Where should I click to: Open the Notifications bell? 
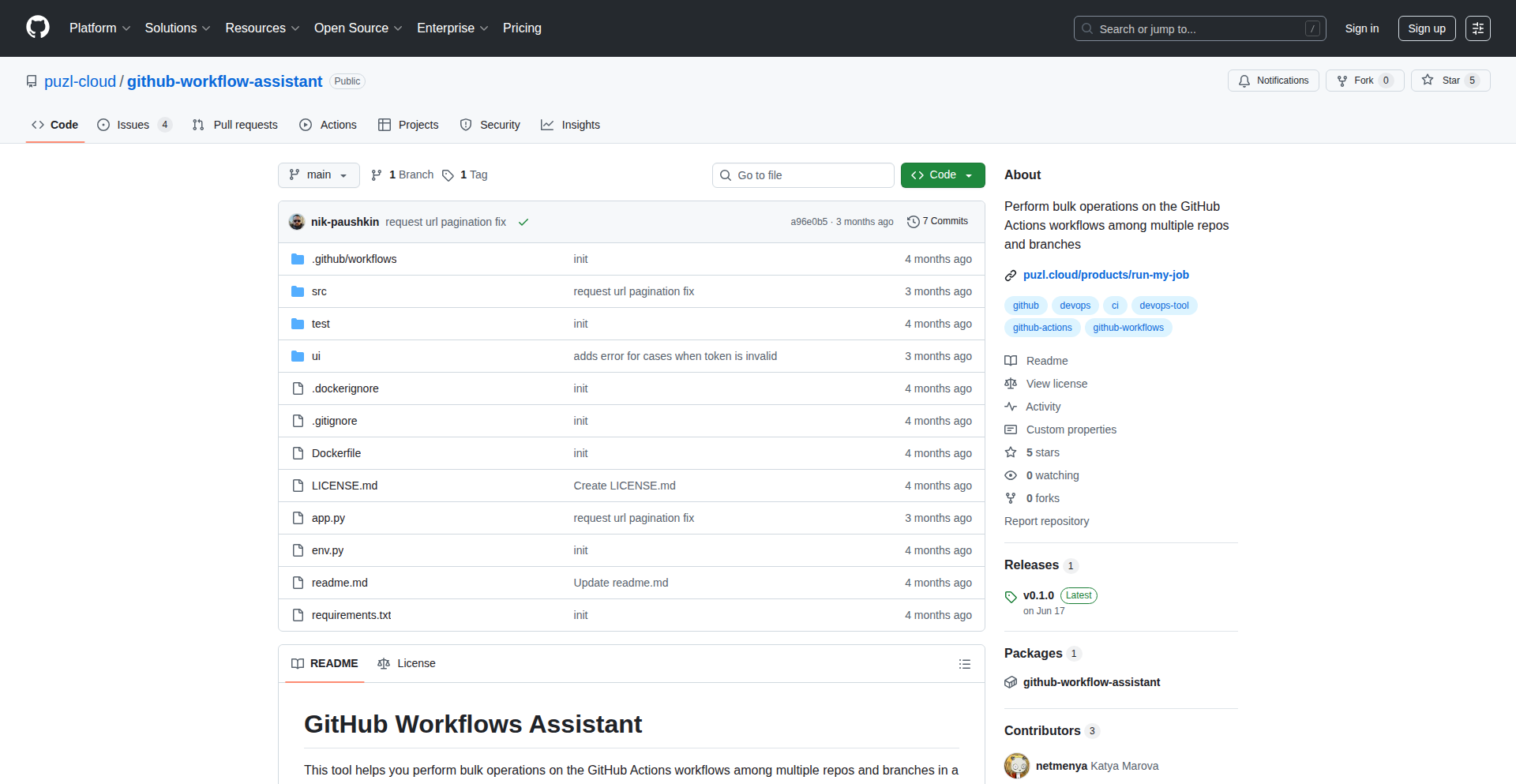coord(1244,81)
